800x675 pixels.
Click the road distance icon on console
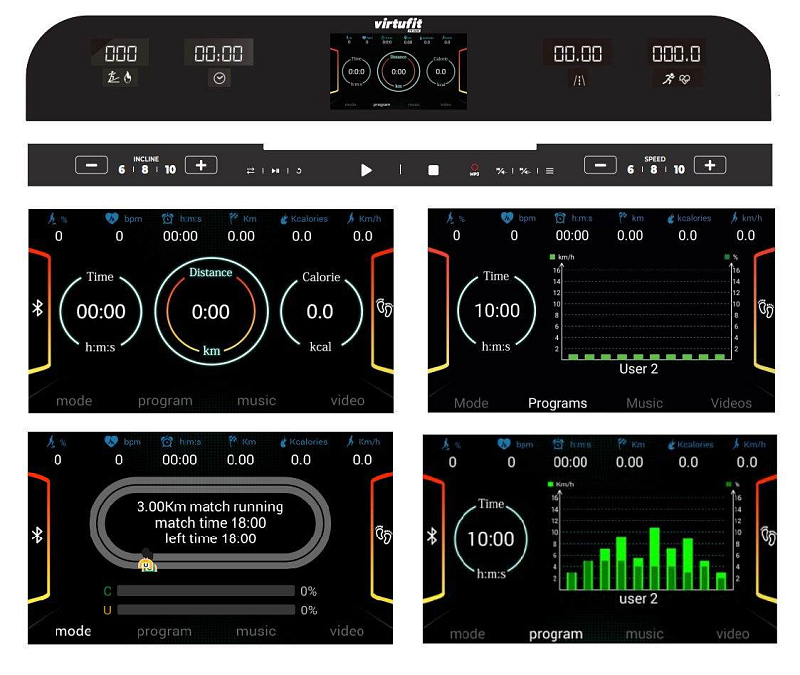tap(577, 78)
